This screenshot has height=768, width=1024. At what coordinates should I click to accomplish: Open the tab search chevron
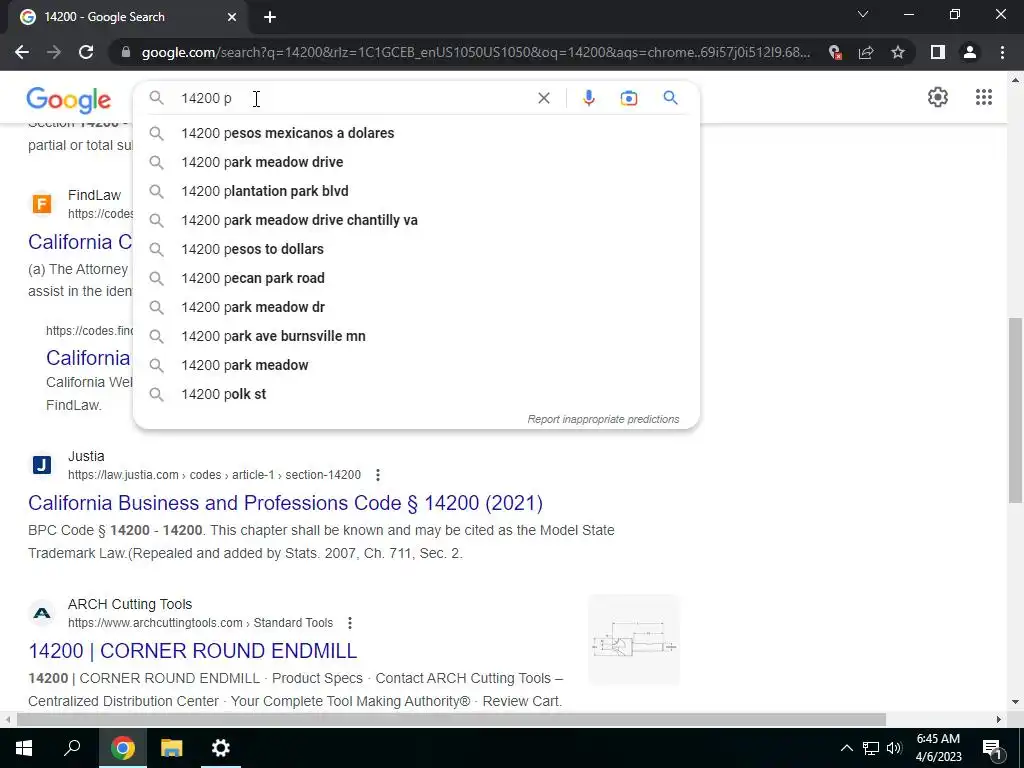coord(863,14)
